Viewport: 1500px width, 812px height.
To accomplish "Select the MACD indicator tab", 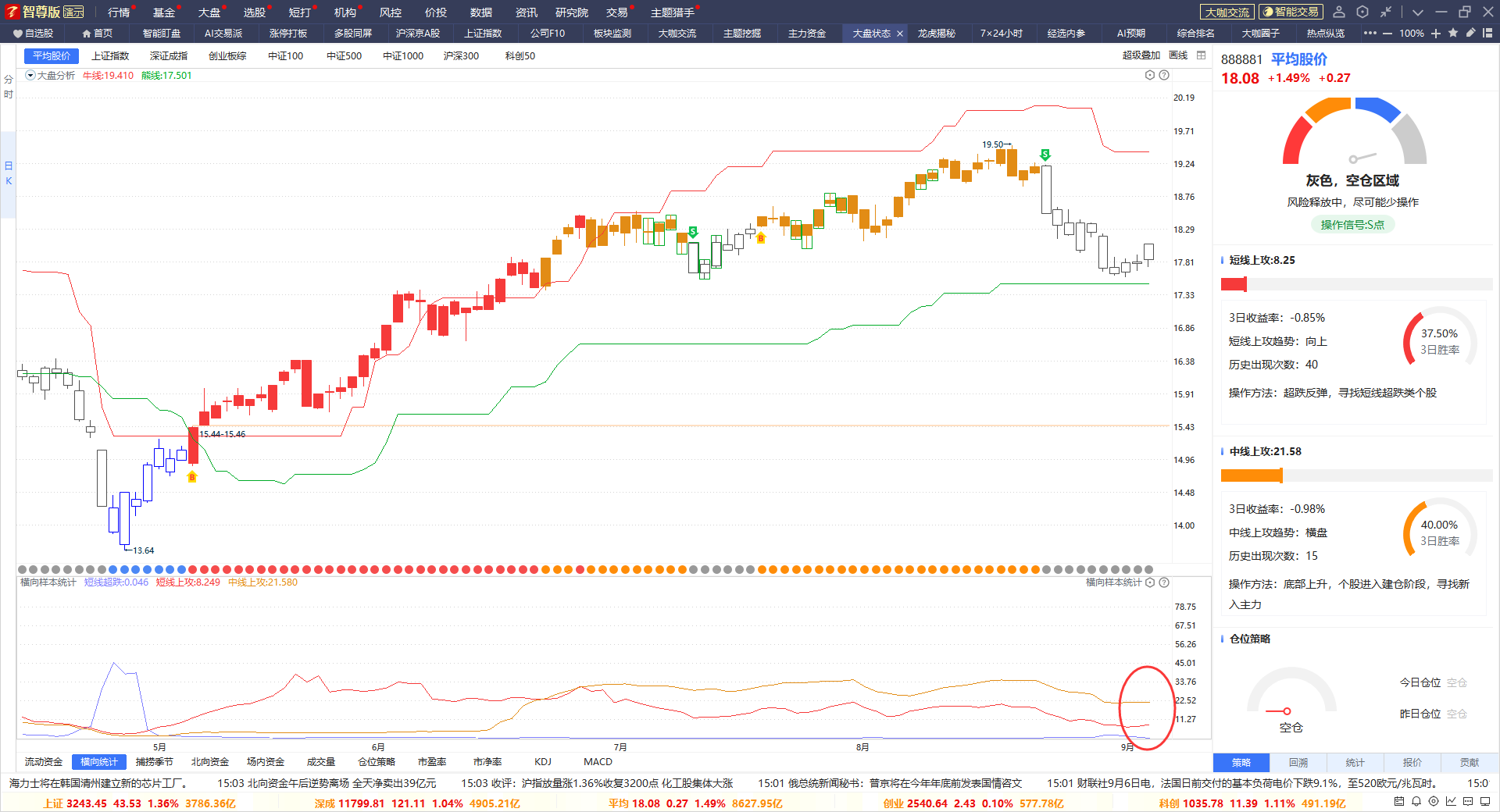I will [598, 762].
